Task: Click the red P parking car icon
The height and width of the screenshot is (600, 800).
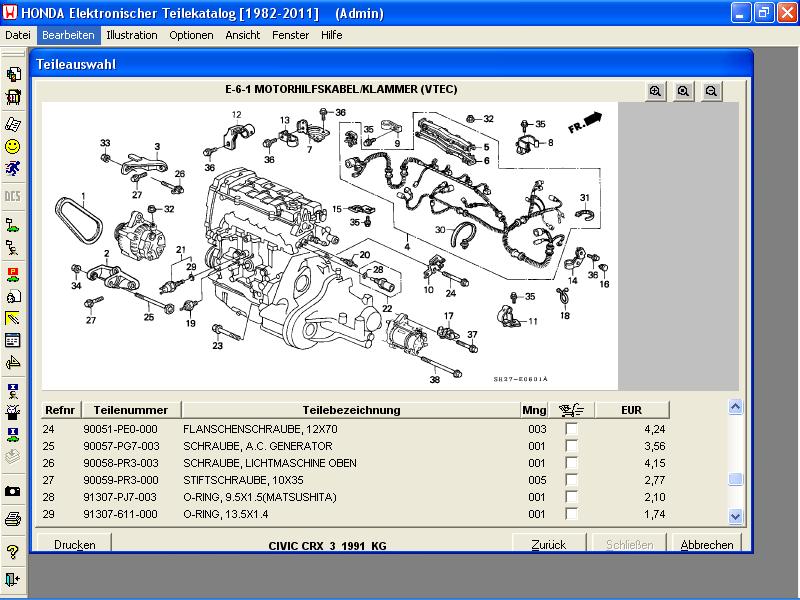Action: (x=13, y=274)
